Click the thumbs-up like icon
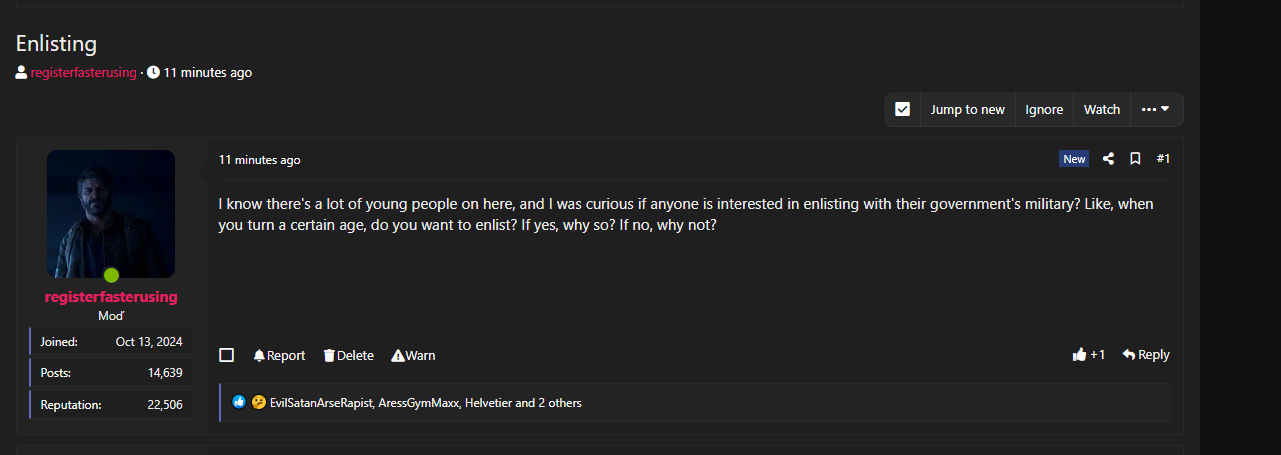 coord(1079,355)
